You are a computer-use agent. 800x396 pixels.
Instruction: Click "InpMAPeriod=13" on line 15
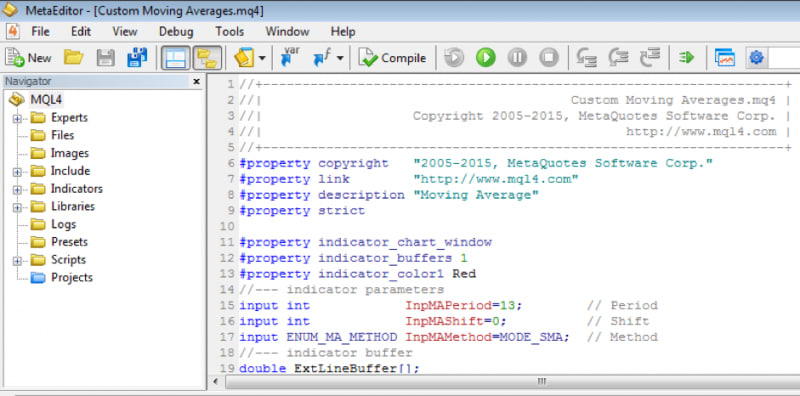point(460,306)
